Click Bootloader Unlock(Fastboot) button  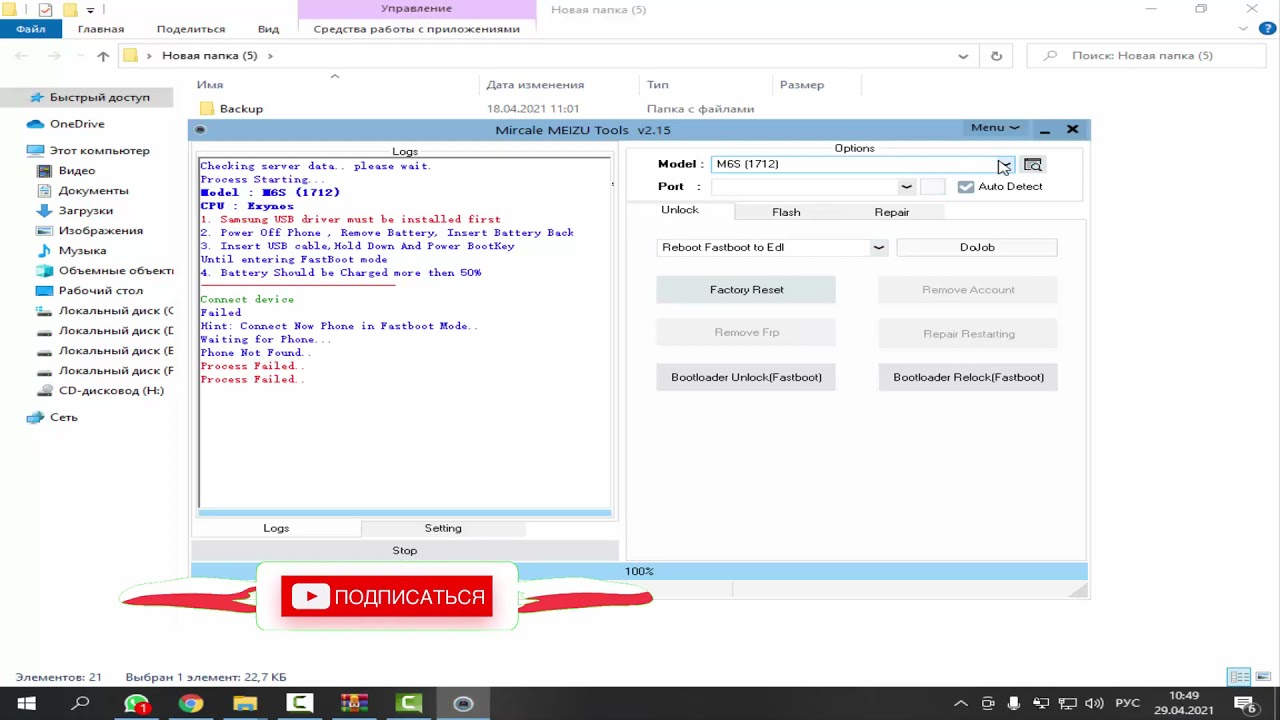pyautogui.click(x=746, y=377)
